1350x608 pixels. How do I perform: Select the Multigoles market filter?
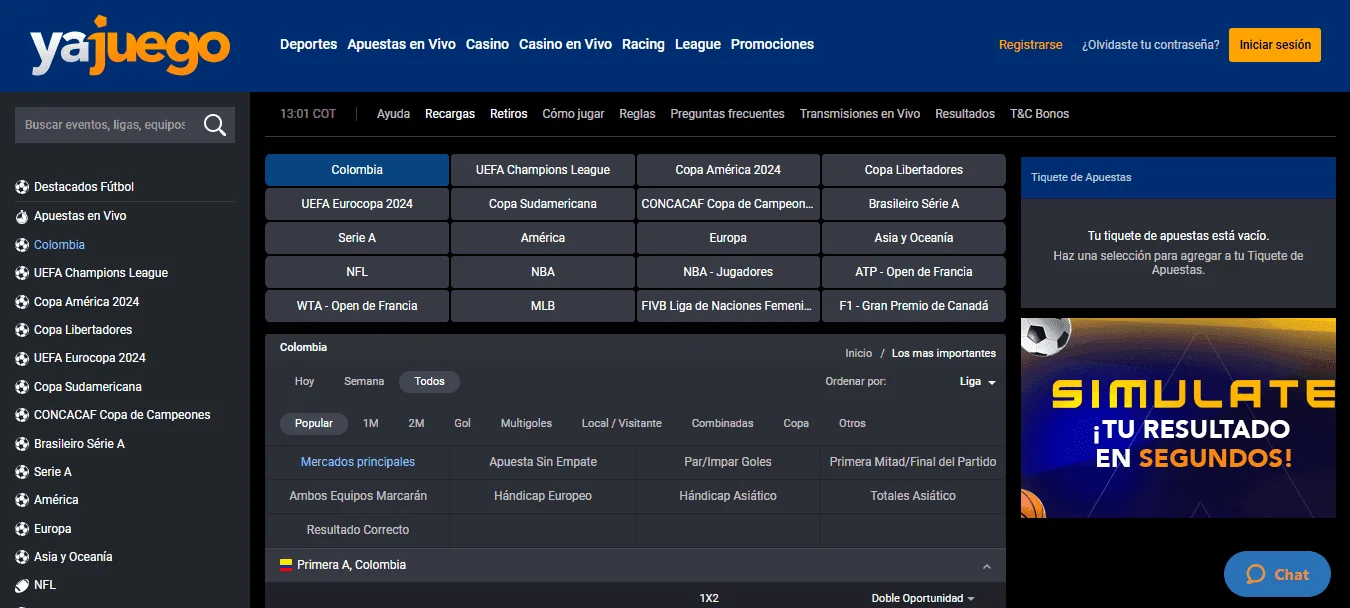[526, 423]
